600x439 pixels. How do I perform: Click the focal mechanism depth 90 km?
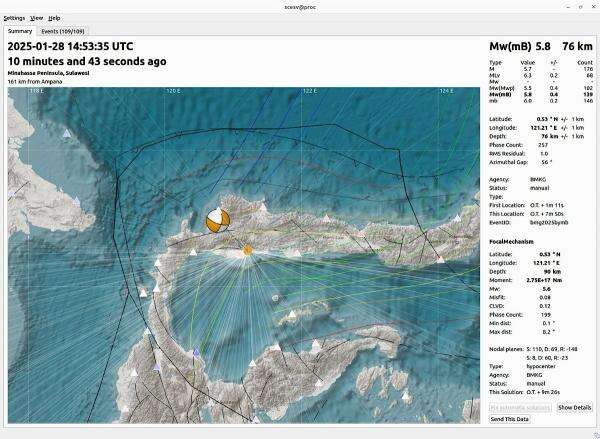[552, 272]
